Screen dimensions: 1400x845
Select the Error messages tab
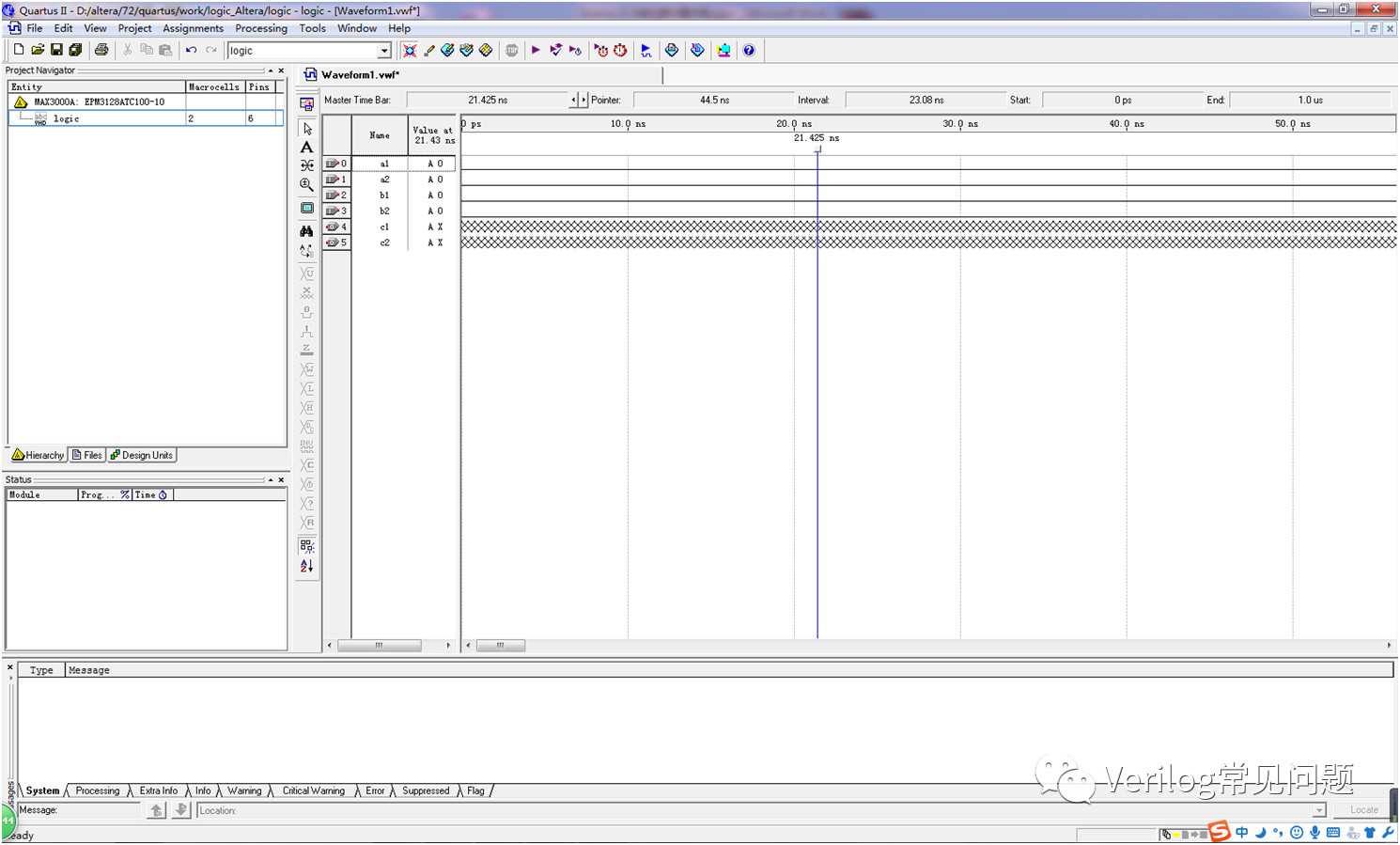coord(375,790)
